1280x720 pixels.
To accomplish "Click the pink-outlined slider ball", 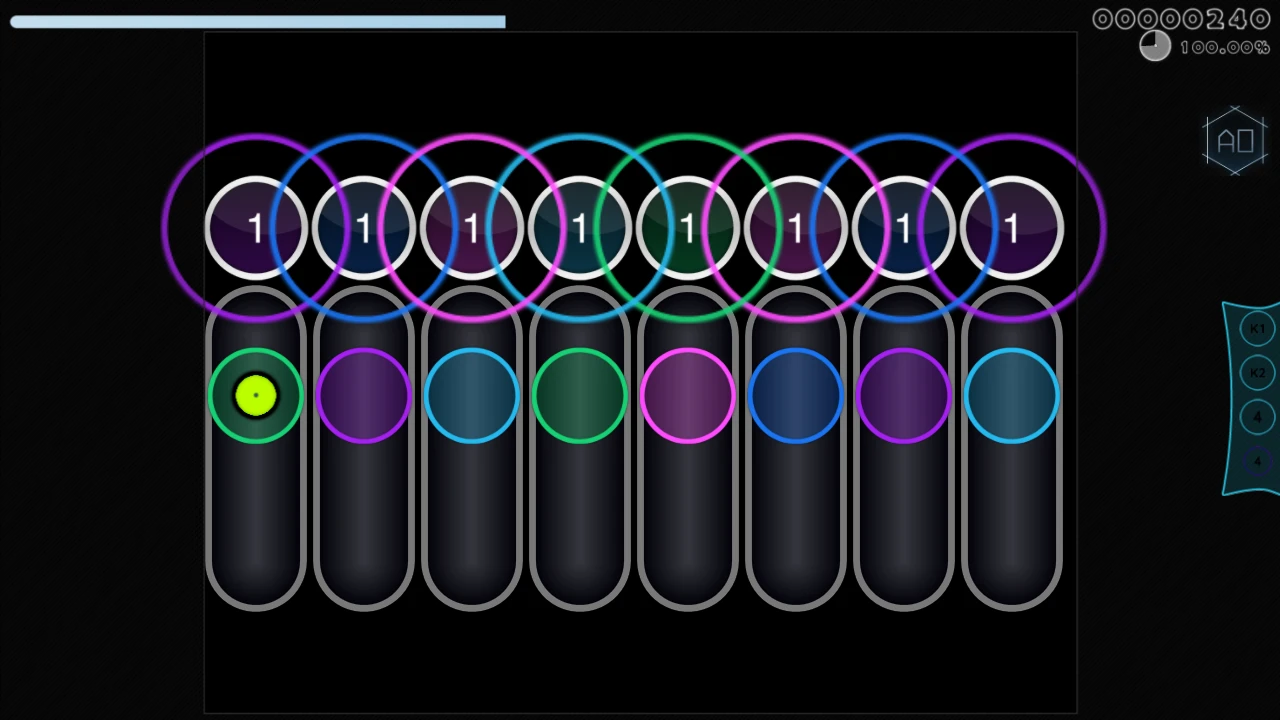I will click(x=687, y=396).
